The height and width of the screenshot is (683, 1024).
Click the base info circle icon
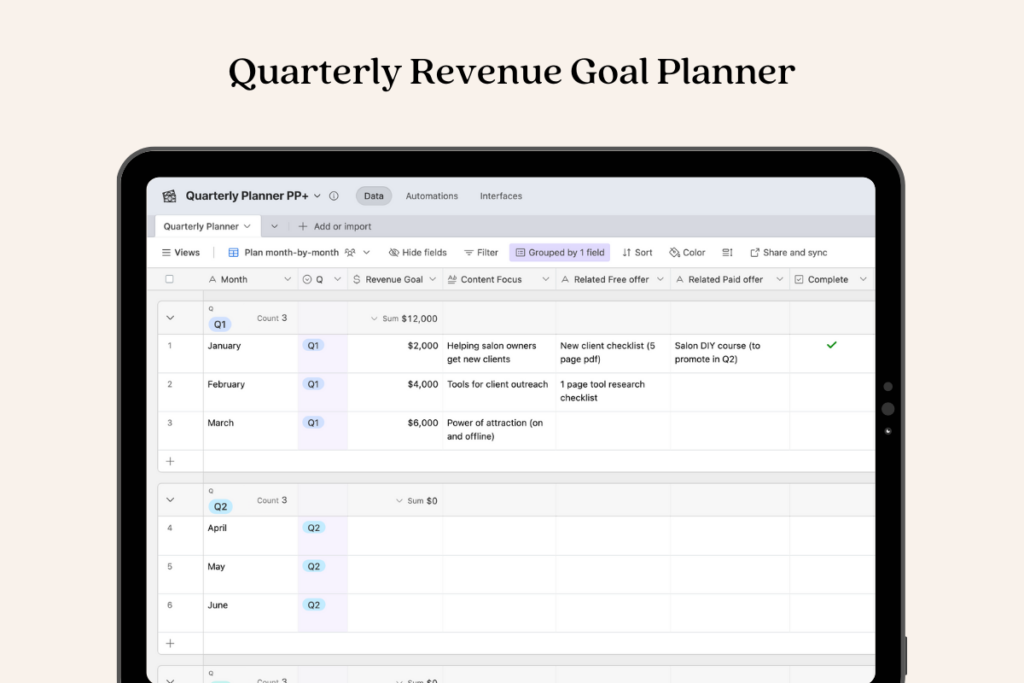[x=334, y=196]
